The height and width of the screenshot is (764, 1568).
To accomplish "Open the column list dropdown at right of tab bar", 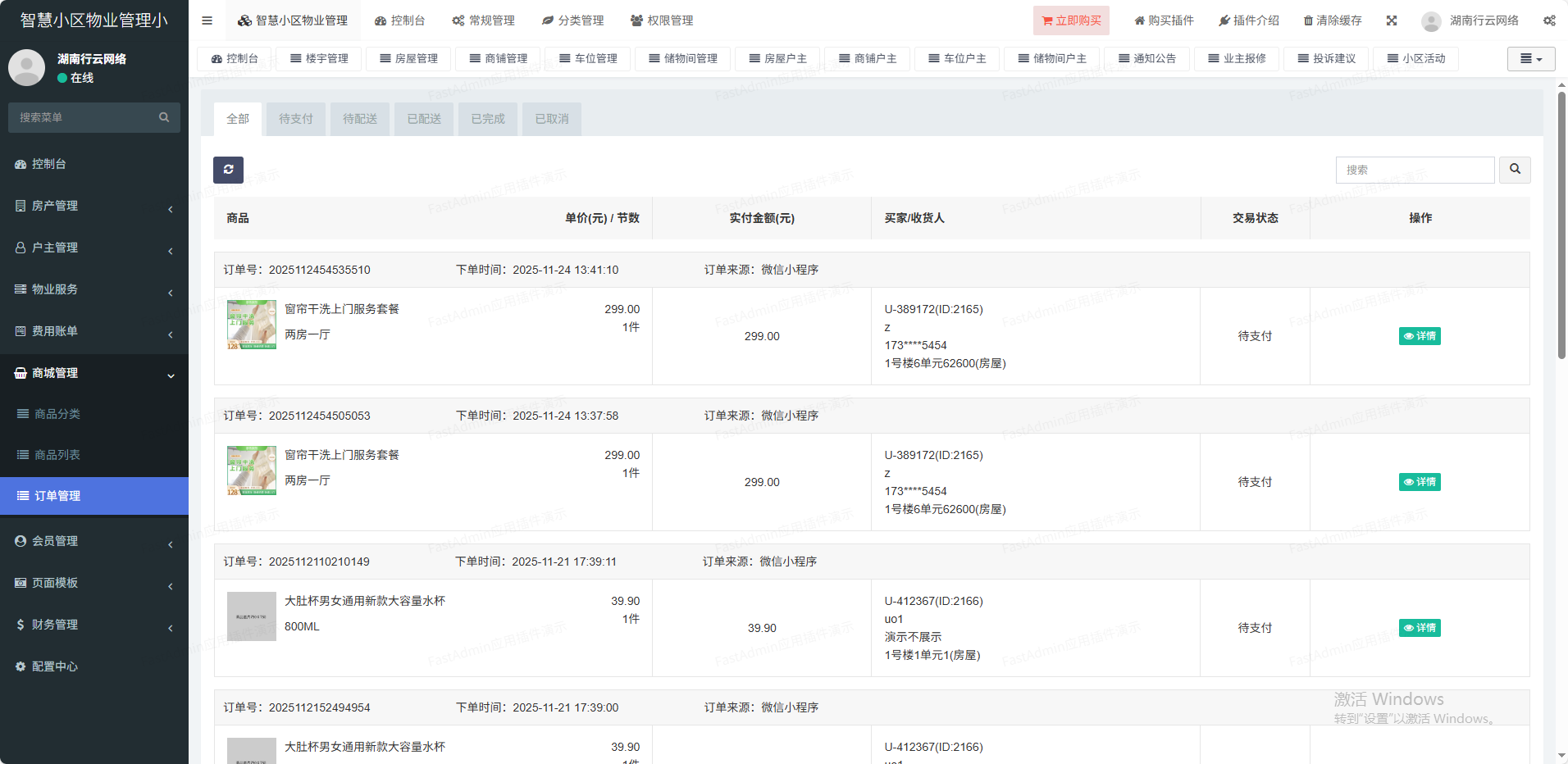I will pos(1530,59).
